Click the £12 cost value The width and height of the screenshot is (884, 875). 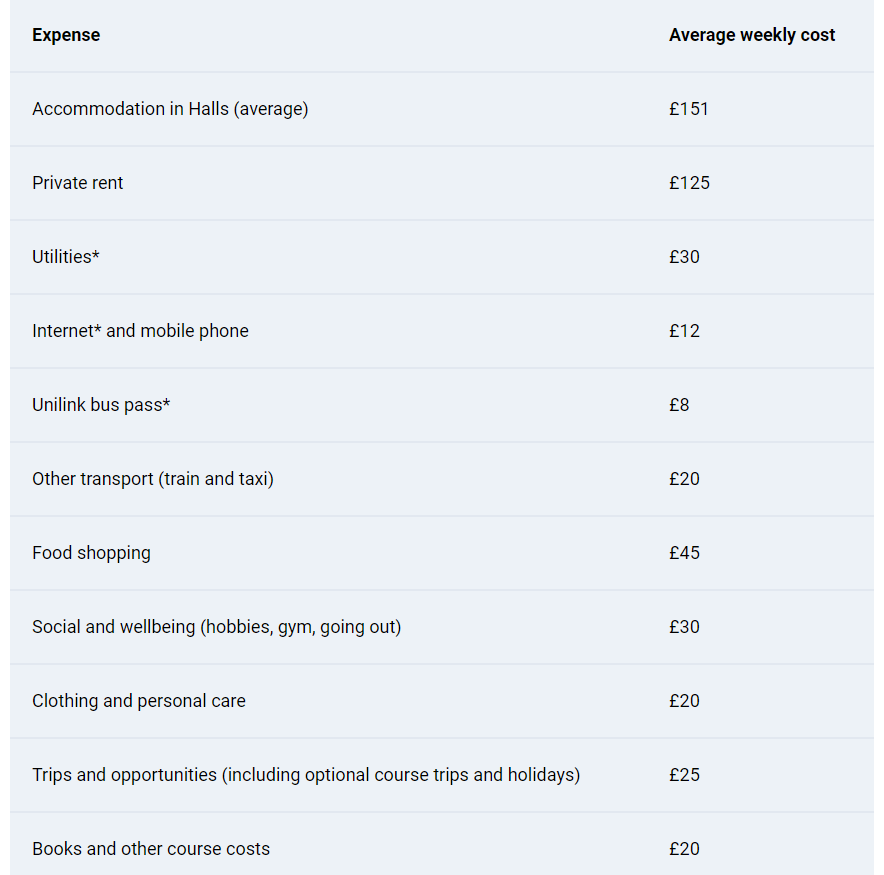point(684,331)
